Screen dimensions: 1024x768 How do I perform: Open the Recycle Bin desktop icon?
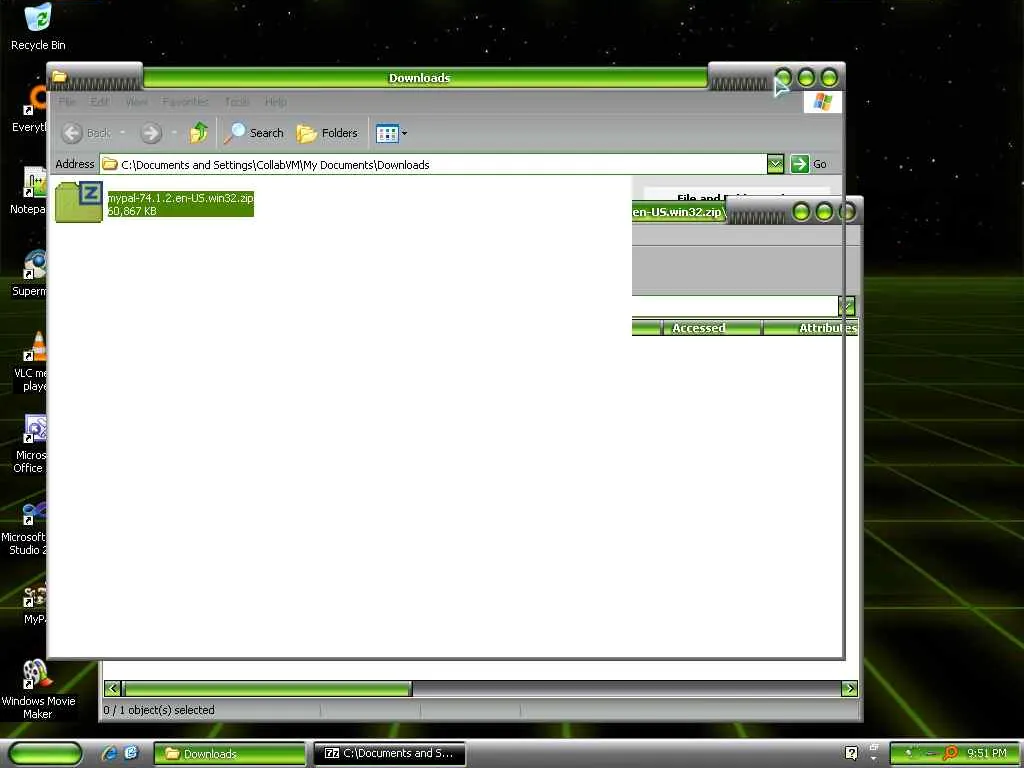[x=38, y=27]
